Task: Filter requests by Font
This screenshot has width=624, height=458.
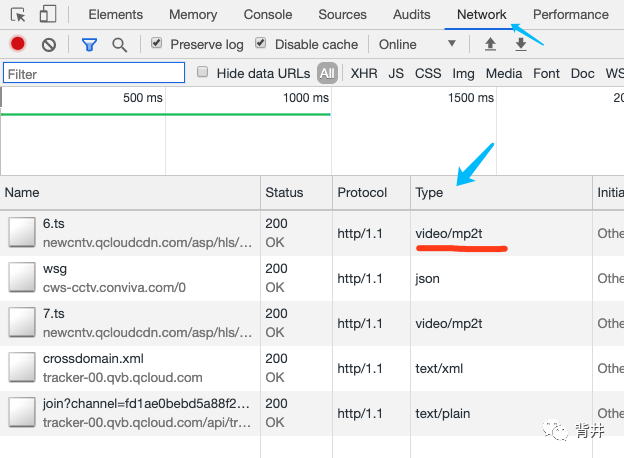Action: (x=546, y=74)
